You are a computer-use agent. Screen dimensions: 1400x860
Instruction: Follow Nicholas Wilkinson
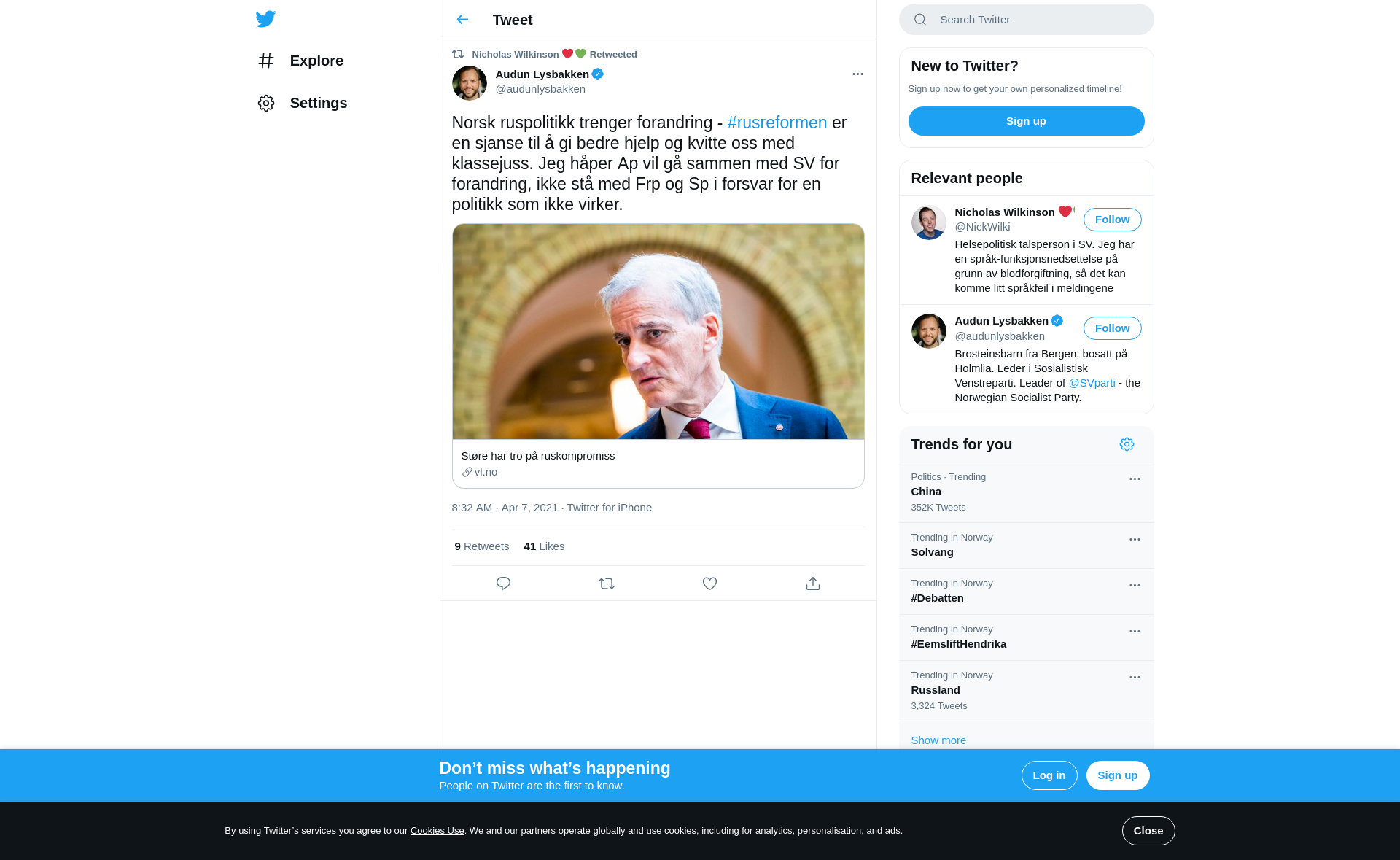(x=1113, y=220)
